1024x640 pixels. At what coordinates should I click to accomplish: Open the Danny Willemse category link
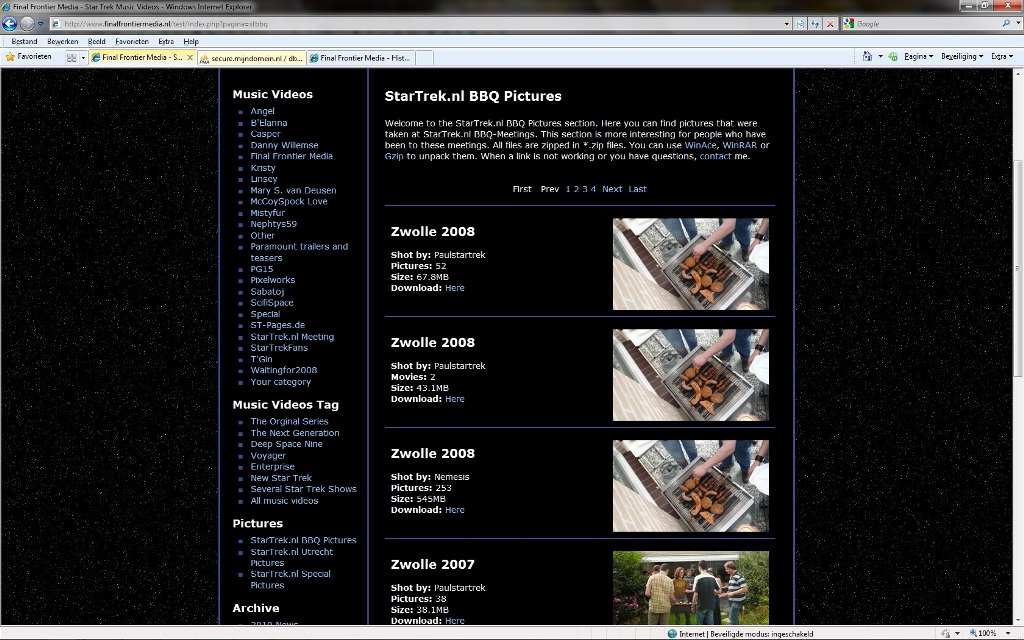pyautogui.click(x=284, y=145)
